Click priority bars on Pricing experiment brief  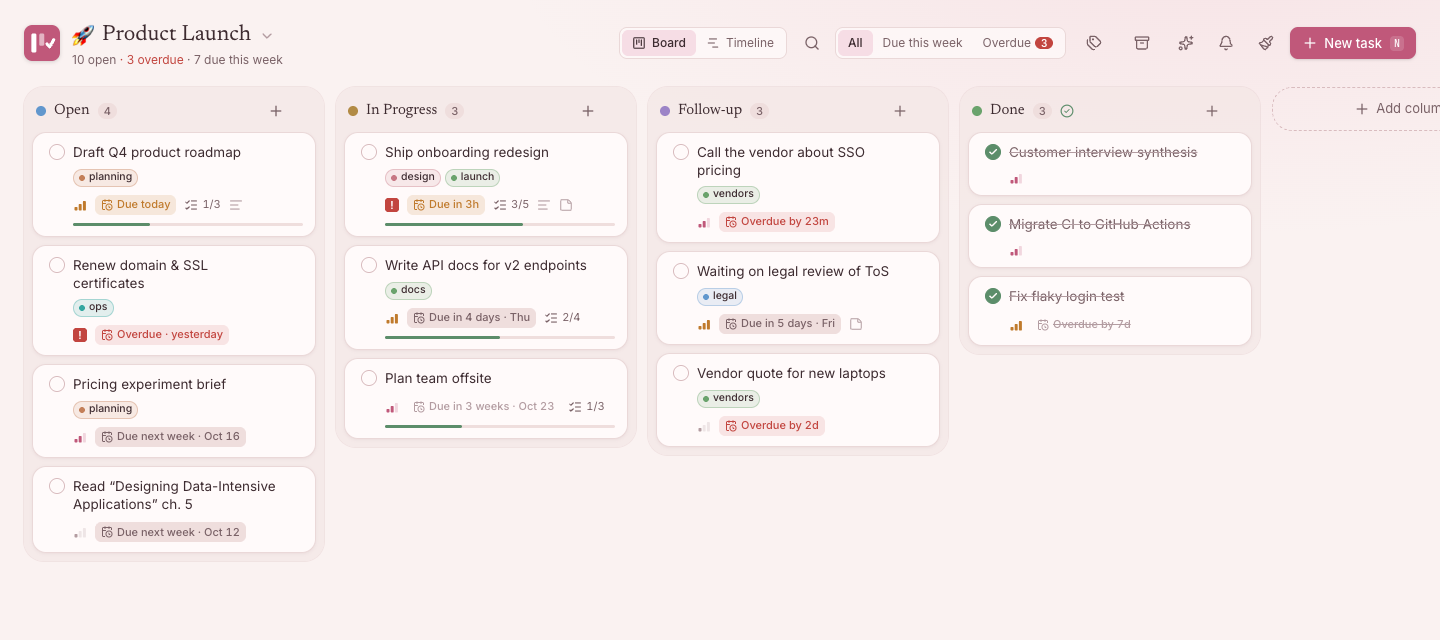coord(80,437)
